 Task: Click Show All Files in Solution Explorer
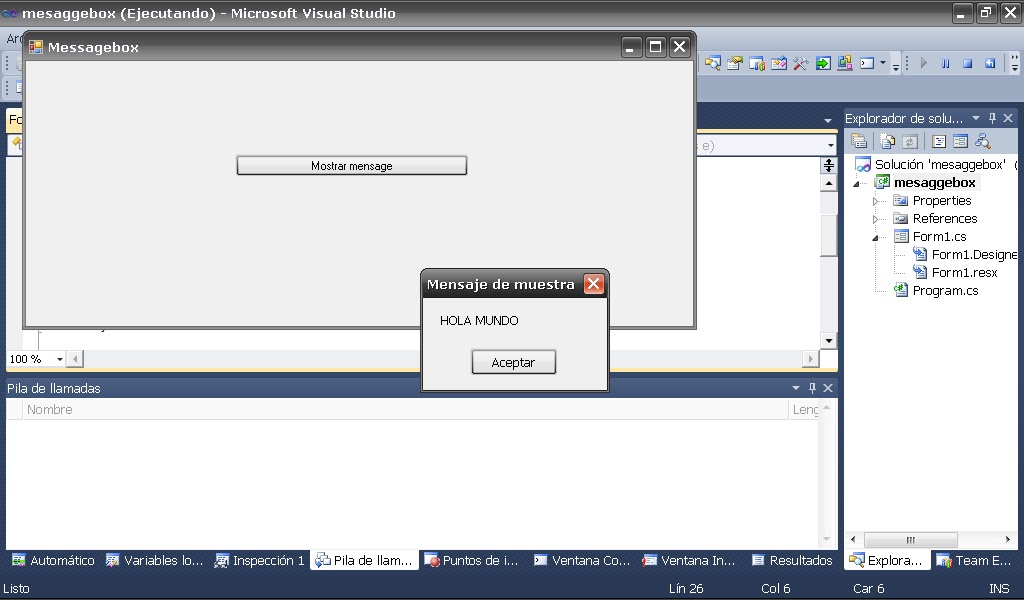click(888, 141)
